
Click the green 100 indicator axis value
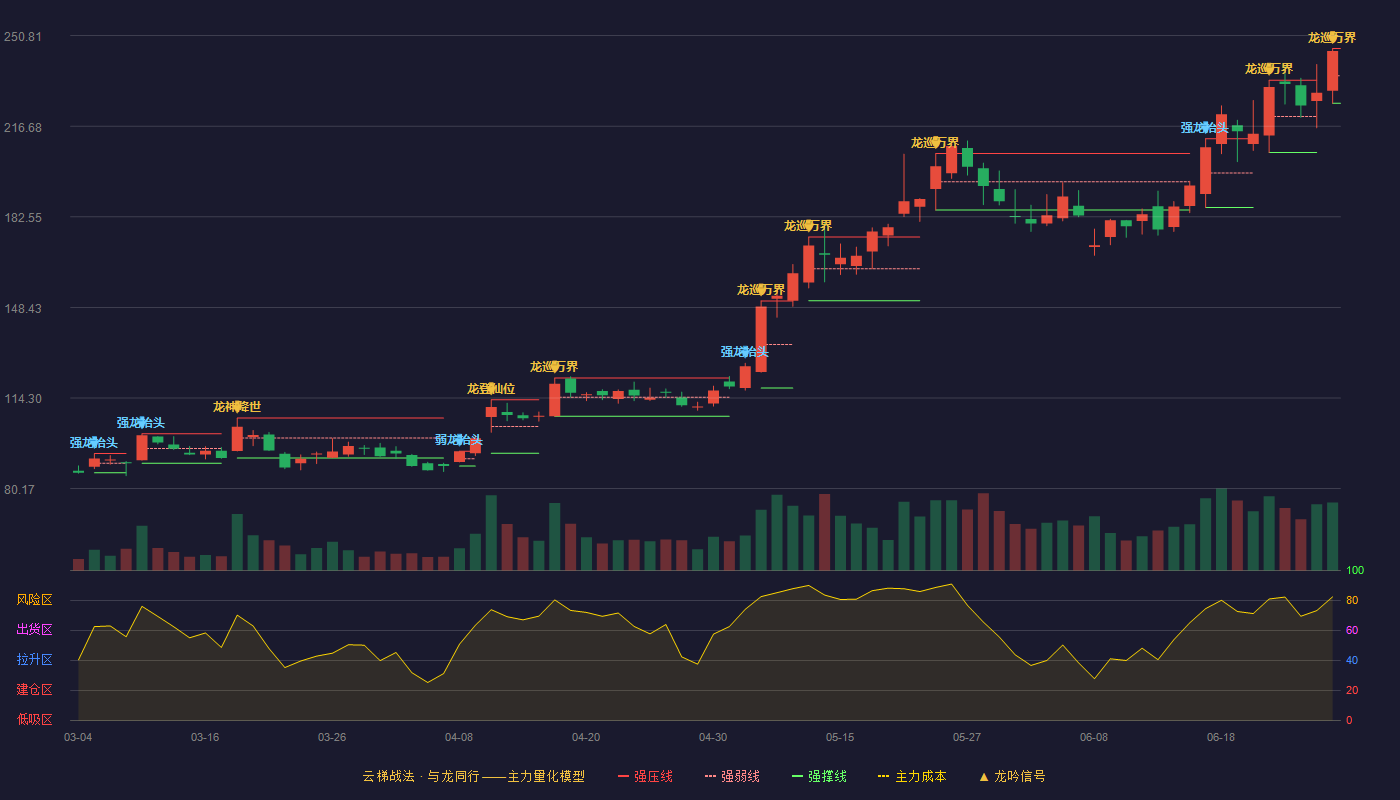[1355, 571]
